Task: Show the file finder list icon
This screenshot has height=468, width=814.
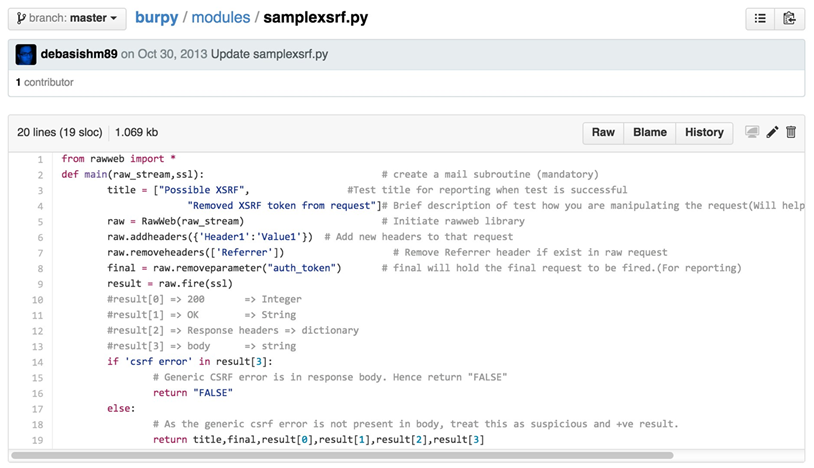Action: [760, 19]
